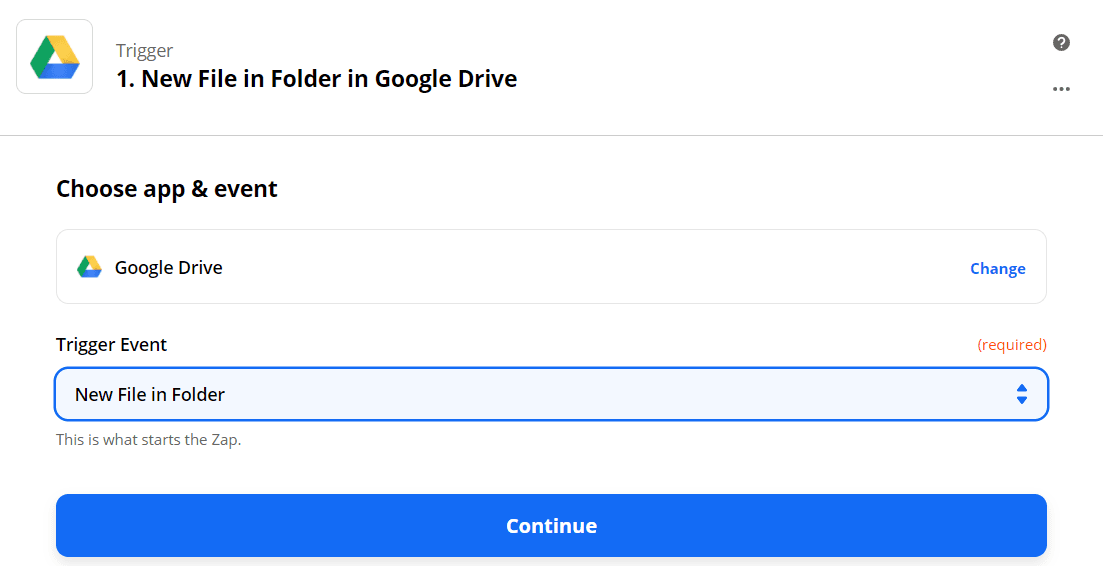This screenshot has width=1103, height=566.
Task: Collapse the 'Choose app & event' section heading
Action: 167,189
